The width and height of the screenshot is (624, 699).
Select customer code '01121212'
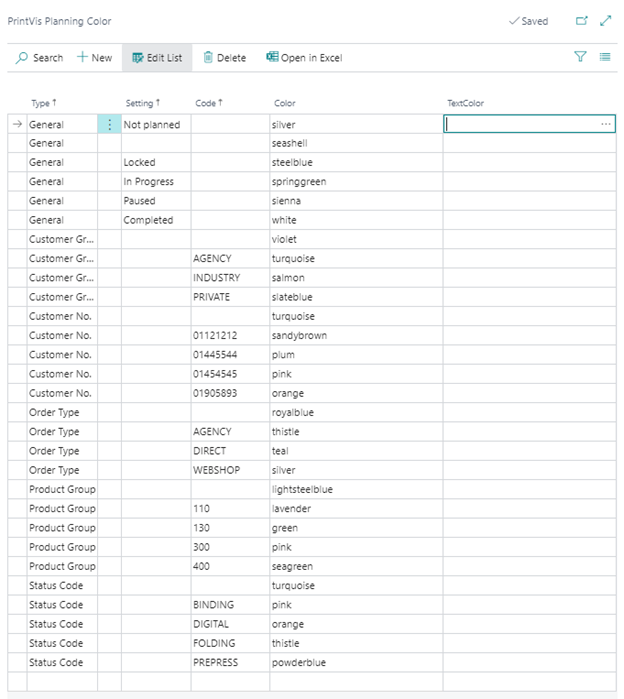pyautogui.click(x=230, y=335)
